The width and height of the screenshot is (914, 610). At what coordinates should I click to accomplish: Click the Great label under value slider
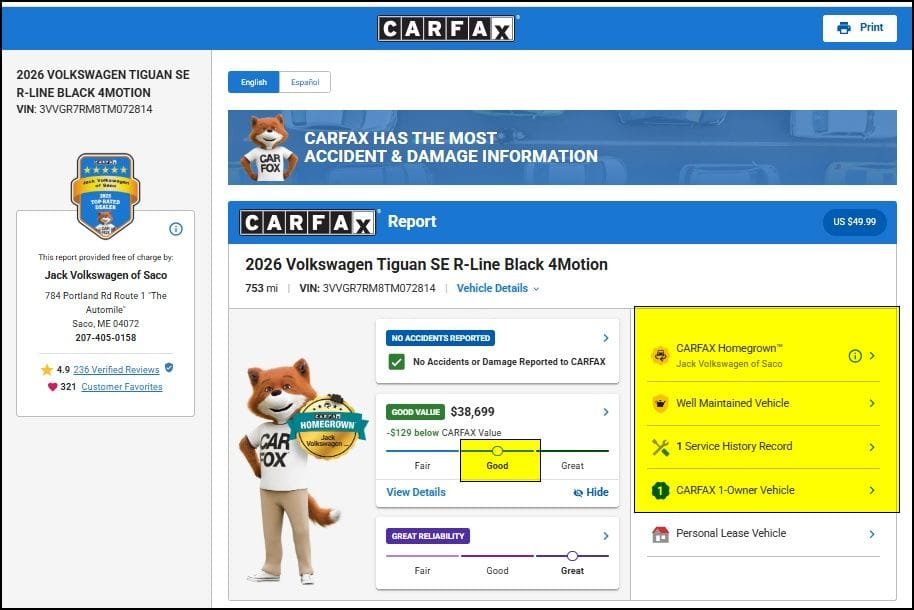tap(572, 466)
